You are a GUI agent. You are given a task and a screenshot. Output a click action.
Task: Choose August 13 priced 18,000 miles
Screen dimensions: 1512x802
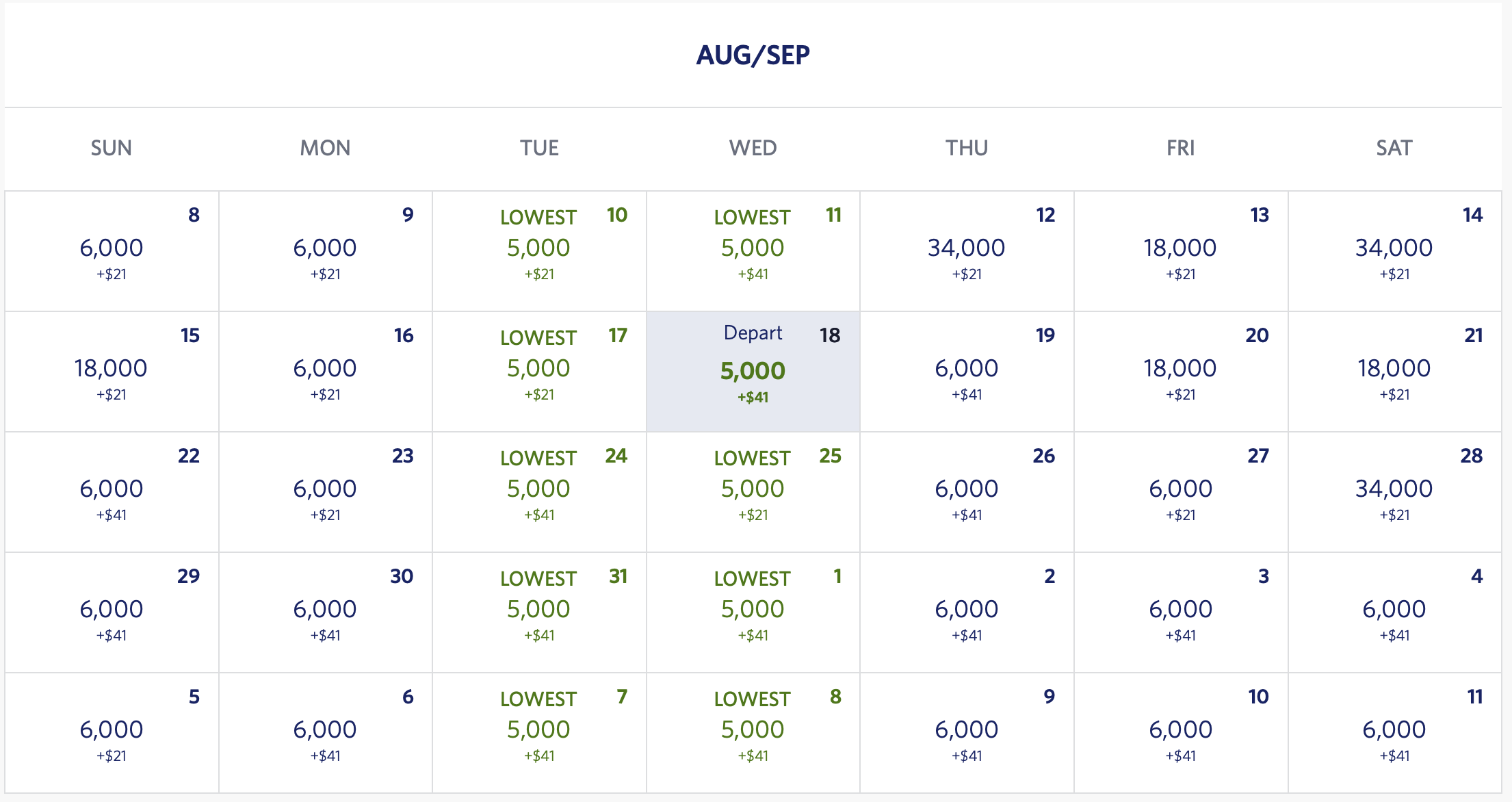click(x=1180, y=250)
